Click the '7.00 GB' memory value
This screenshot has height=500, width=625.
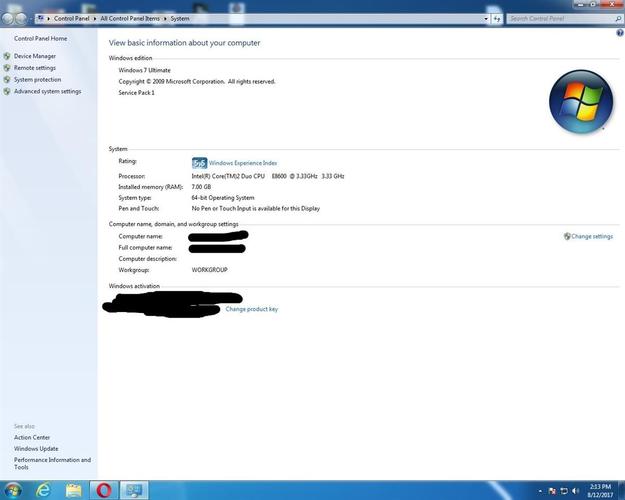coord(201,187)
